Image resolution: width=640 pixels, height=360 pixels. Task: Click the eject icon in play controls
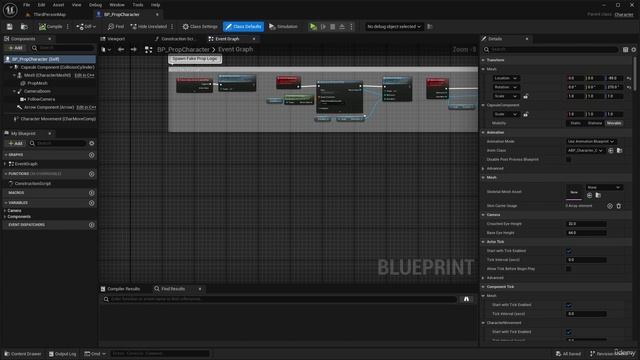[342, 27]
